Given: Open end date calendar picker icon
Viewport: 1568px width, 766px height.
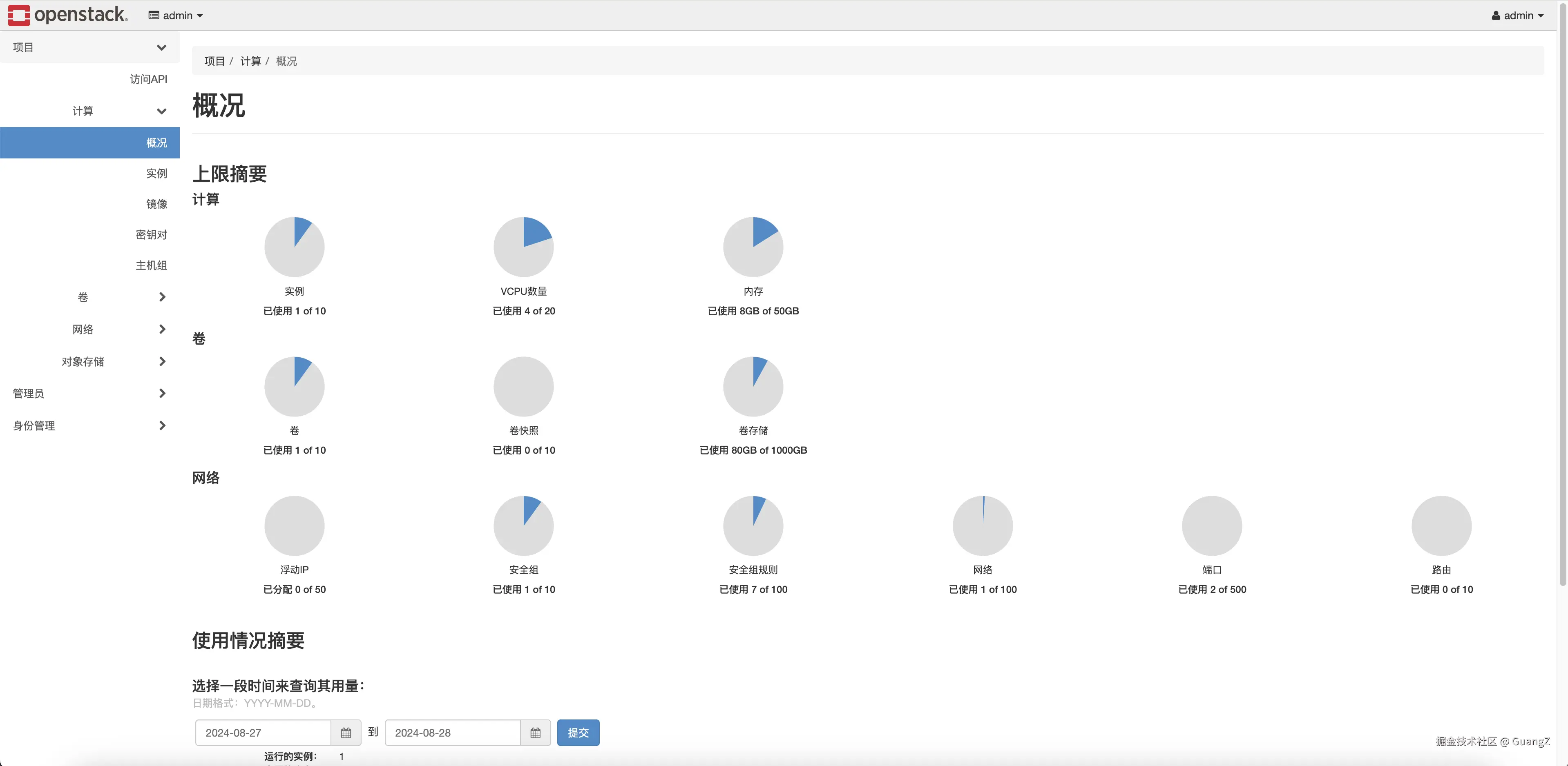Looking at the screenshot, I should [535, 733].
